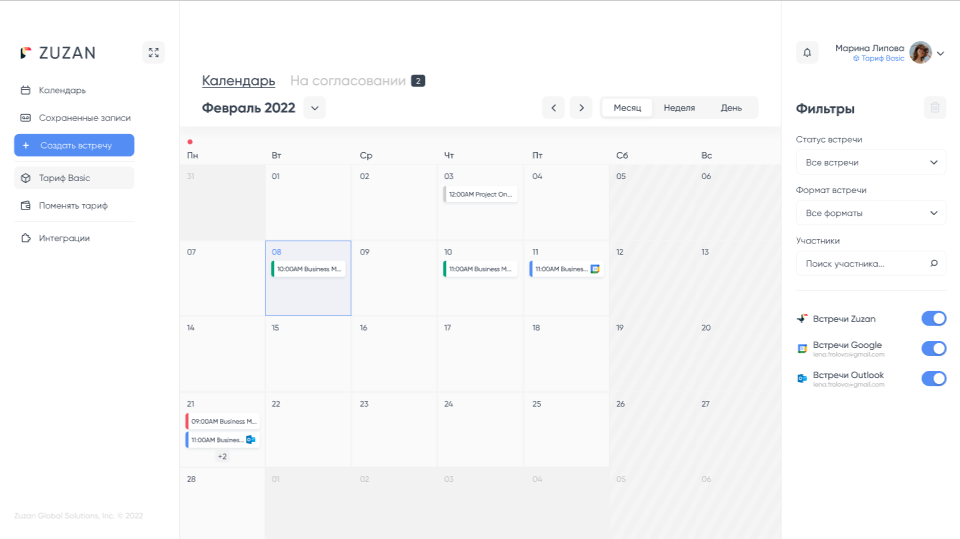
Task: Click the Создать встречу button
Action: click(74, 145)
